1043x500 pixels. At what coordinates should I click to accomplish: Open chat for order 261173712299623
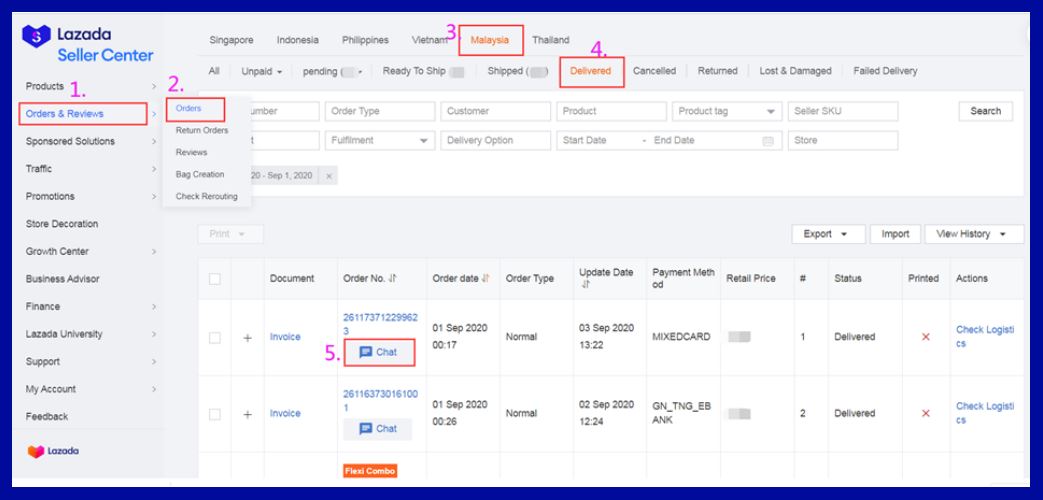378,352
